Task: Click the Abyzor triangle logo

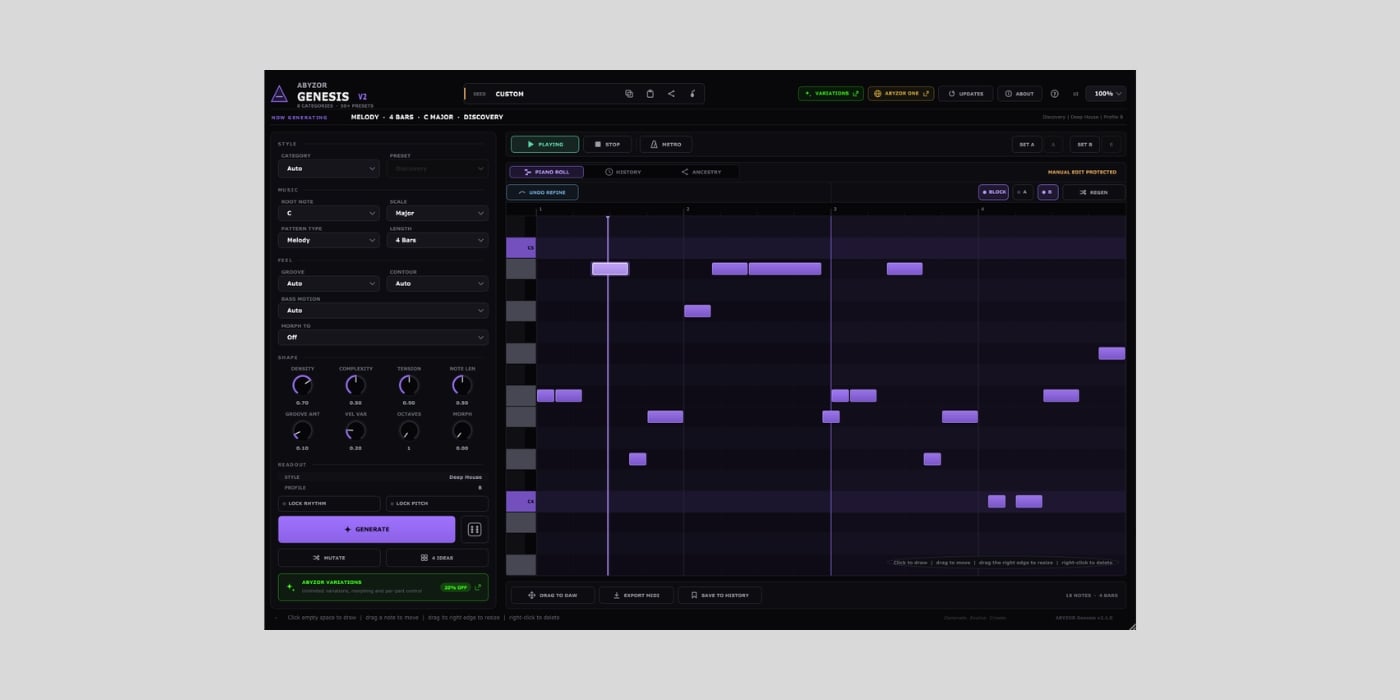Action: click(279, 94)
